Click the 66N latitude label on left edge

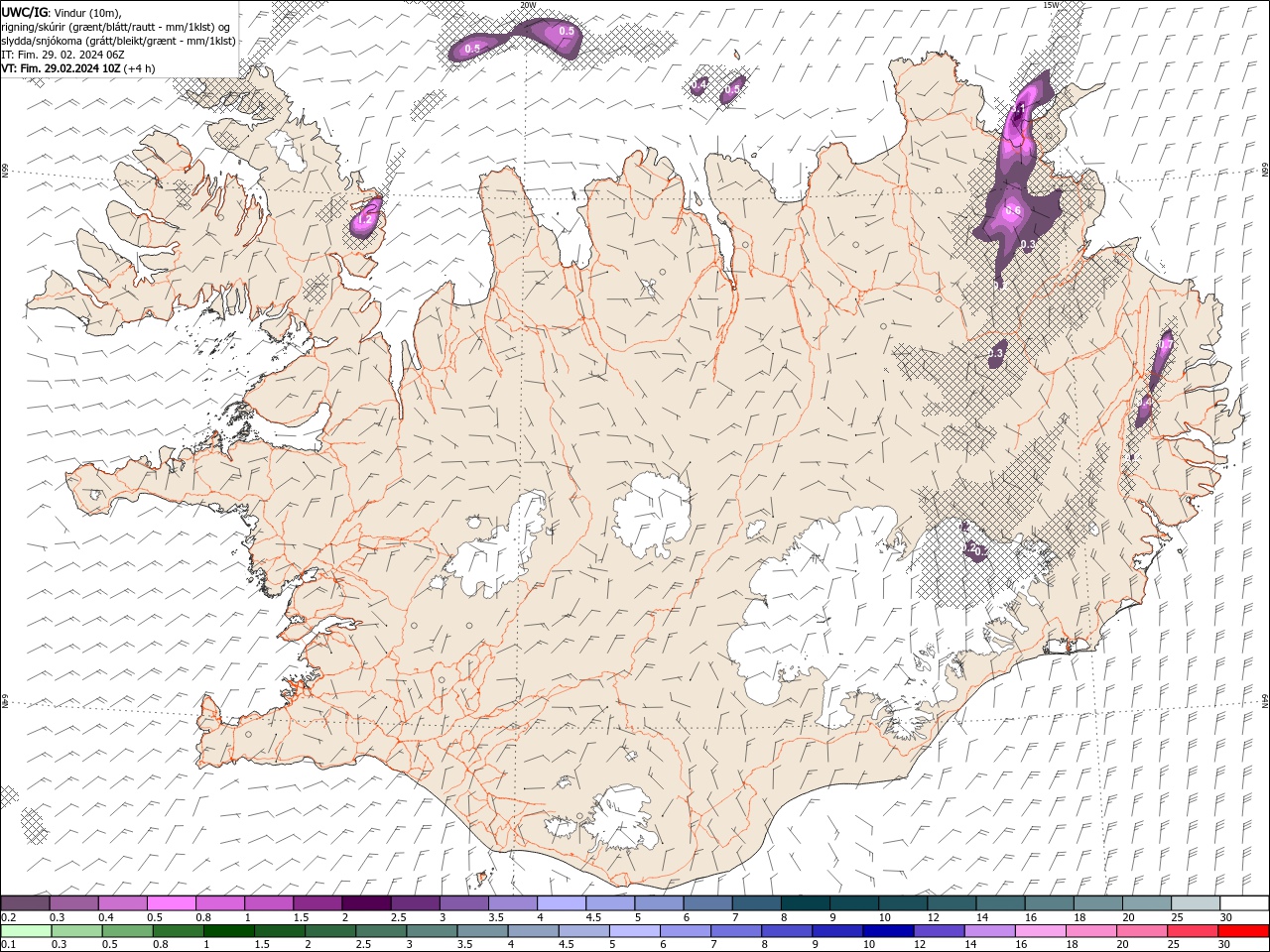coord(5,172)
